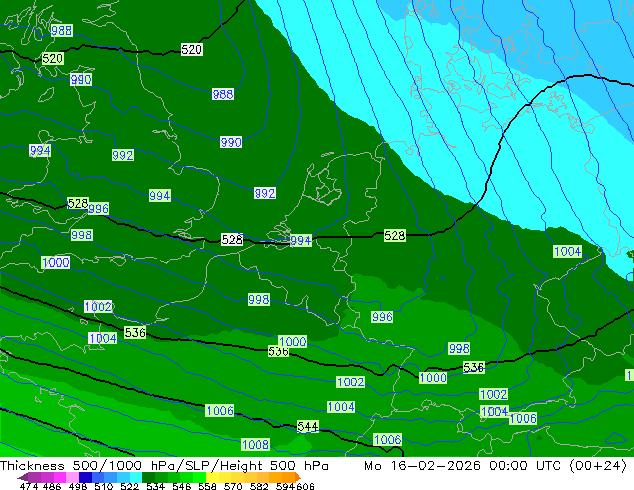Click the legend value 570
Image resolution: width=634 pixels, height=490 pixels.
click(x=233, y=486)
